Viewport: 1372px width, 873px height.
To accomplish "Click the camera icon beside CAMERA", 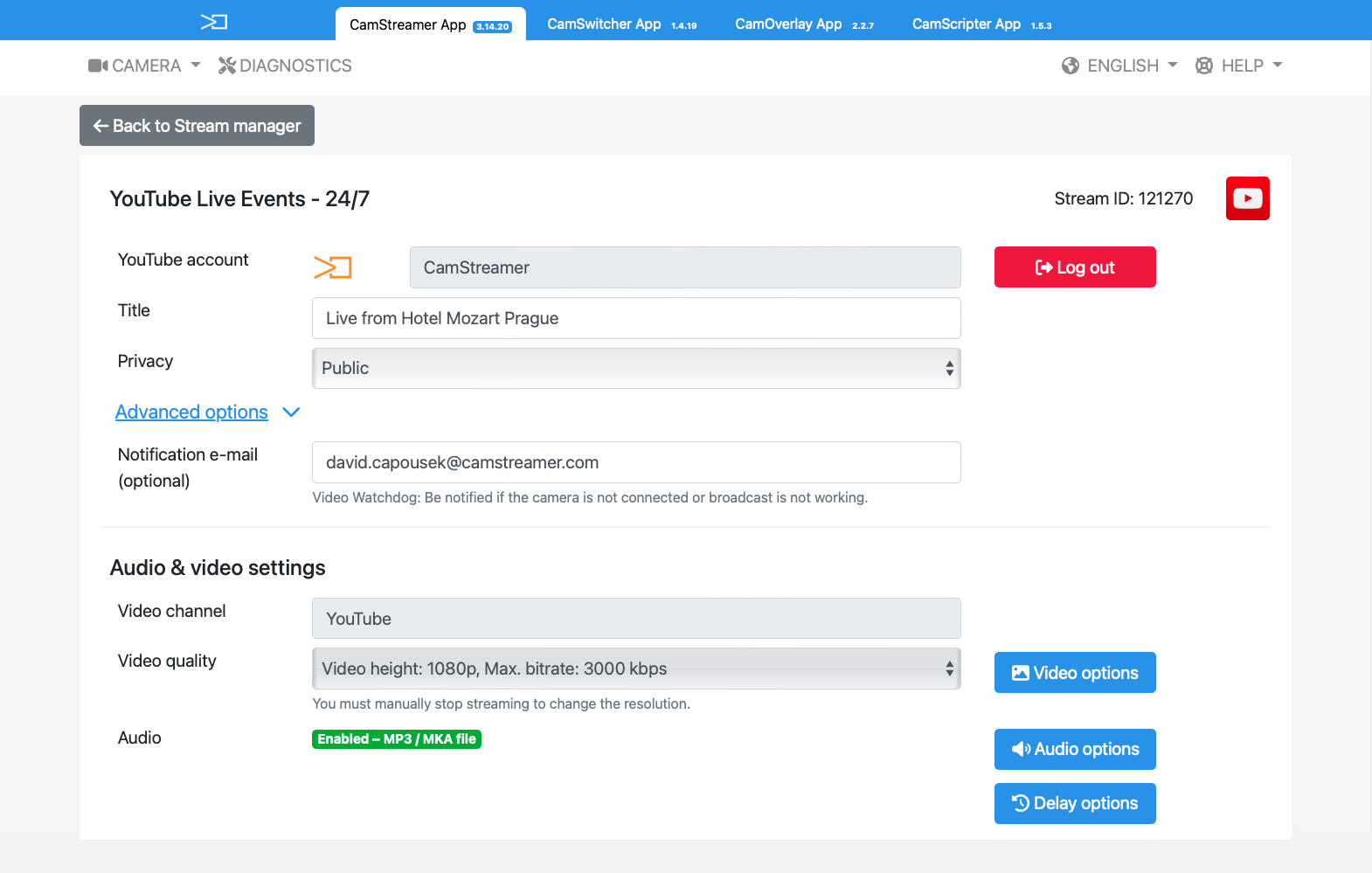I will pos(98,66).
